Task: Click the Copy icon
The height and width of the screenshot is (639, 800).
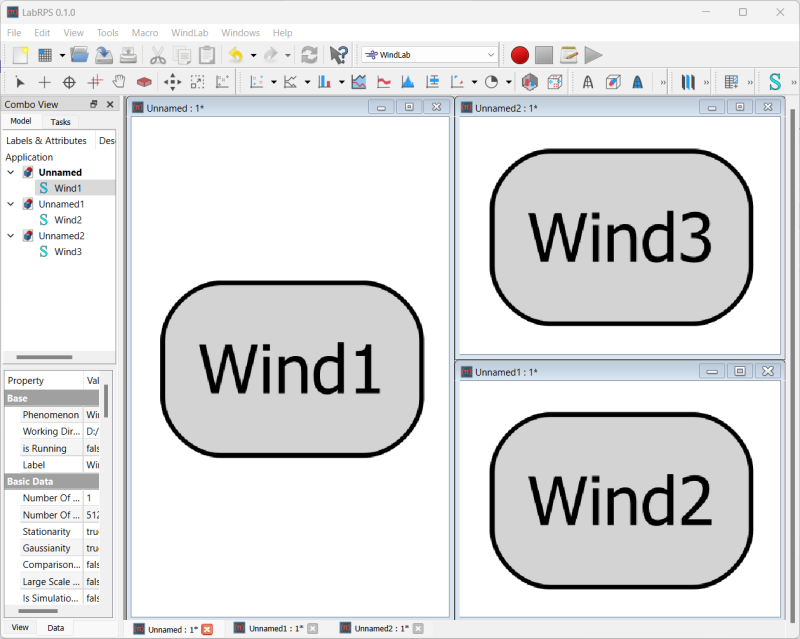Action: point(182,55)
